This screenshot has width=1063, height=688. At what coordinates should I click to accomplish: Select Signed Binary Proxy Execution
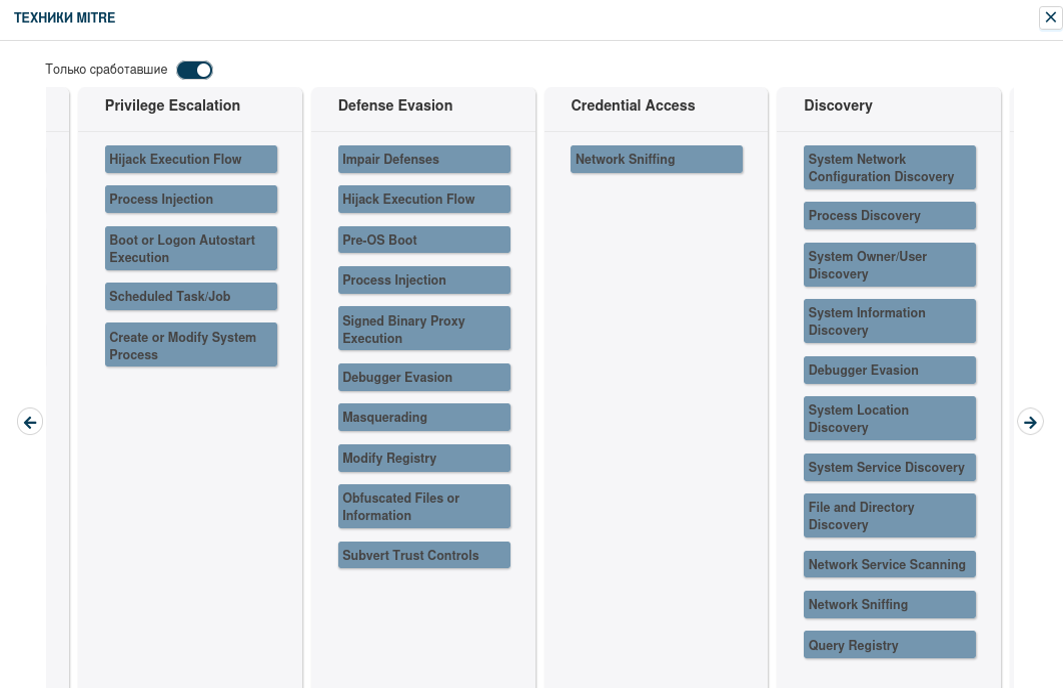(x=424, y=329)
